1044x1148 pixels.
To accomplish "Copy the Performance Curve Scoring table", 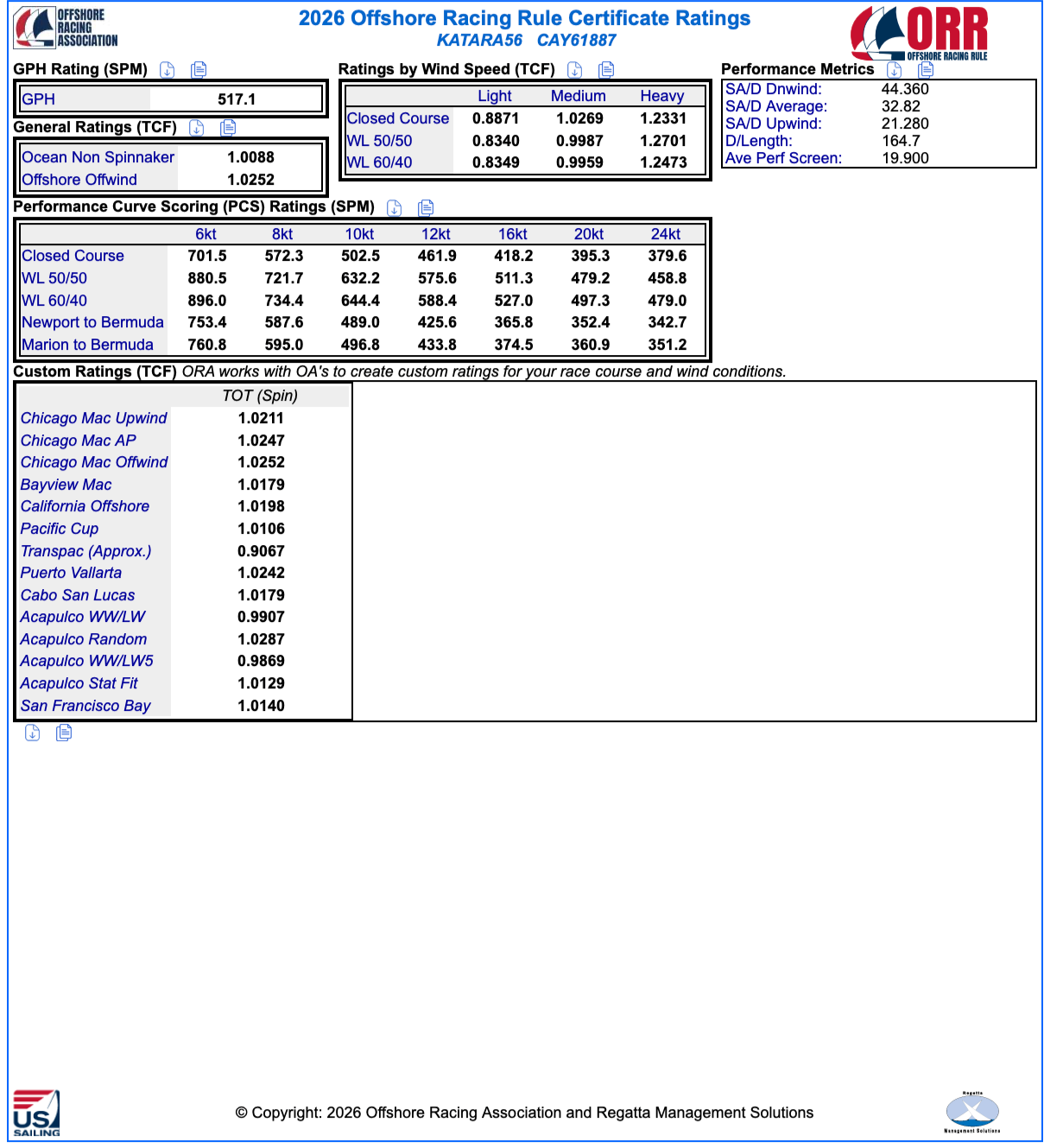I will [x=426, y=207].
